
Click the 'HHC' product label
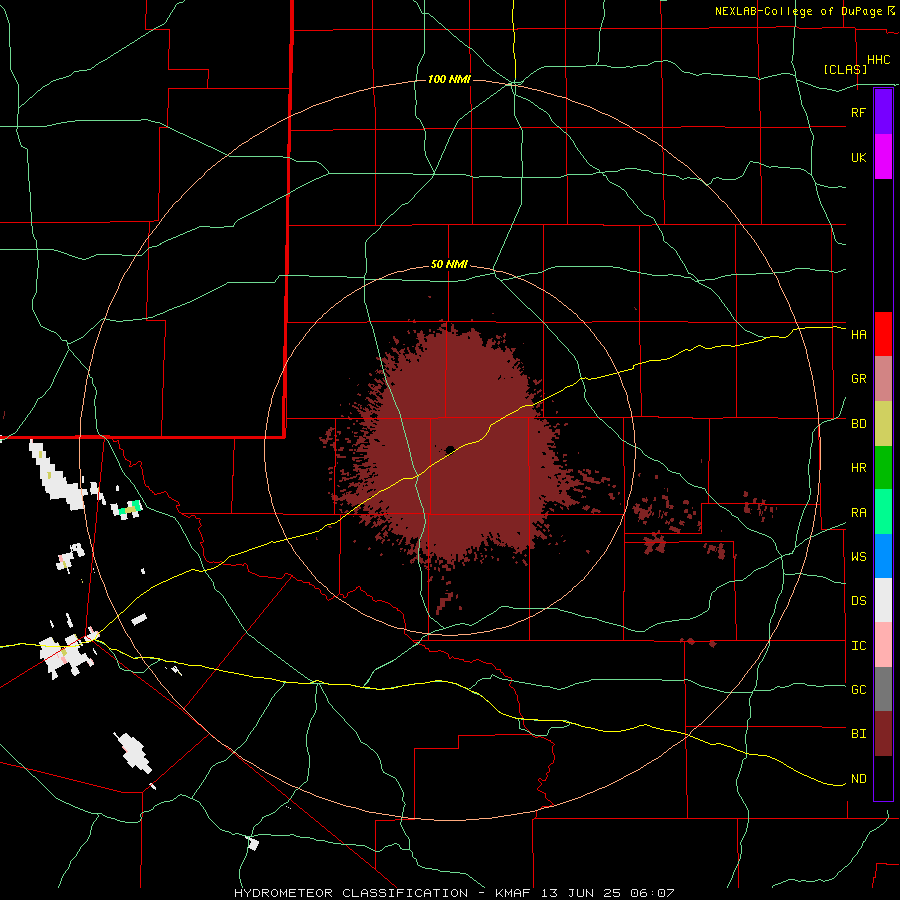878,60
